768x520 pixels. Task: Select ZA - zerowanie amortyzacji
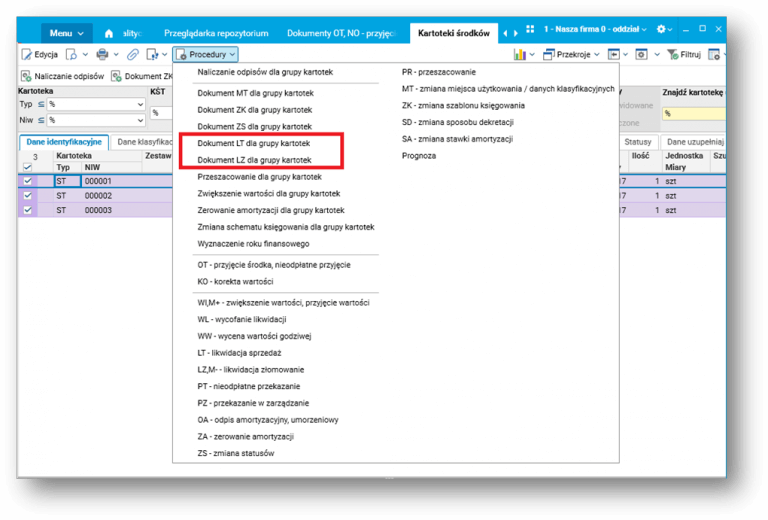tap(245, 437)
